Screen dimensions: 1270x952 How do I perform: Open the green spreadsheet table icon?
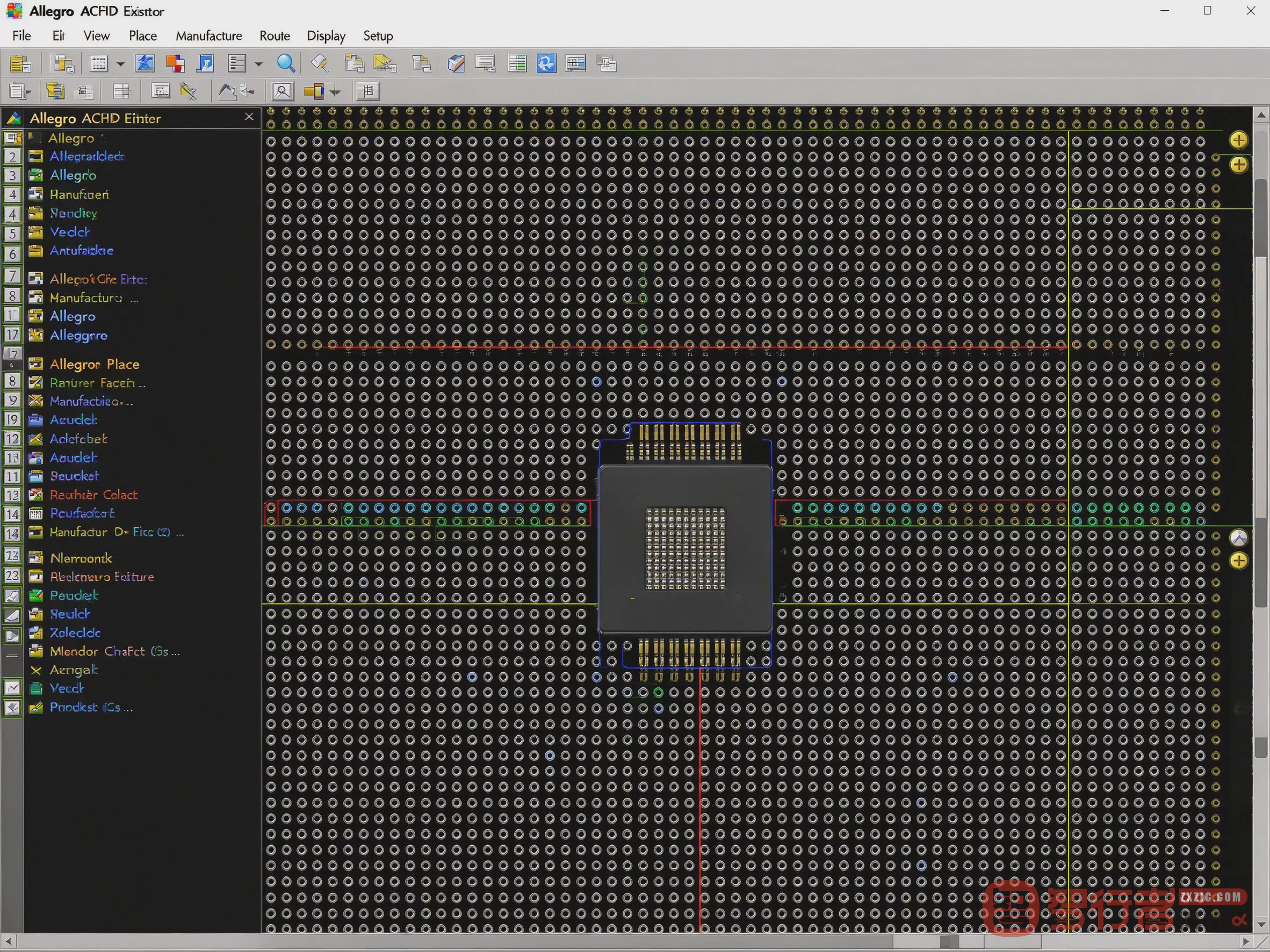point(517,63)
